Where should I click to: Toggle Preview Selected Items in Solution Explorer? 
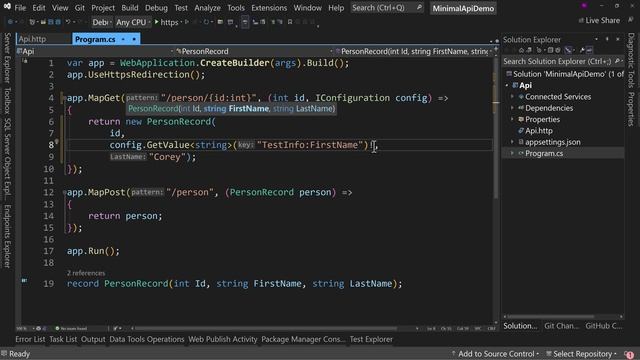tap(589, 50)
